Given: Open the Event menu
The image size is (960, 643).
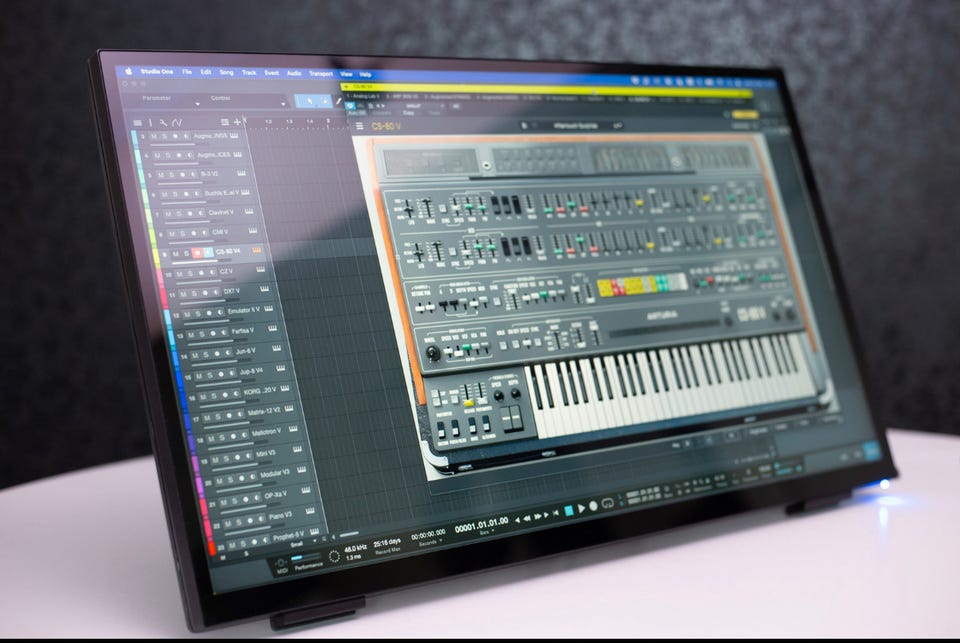Looking at the screenshot, I should [272, 73].
